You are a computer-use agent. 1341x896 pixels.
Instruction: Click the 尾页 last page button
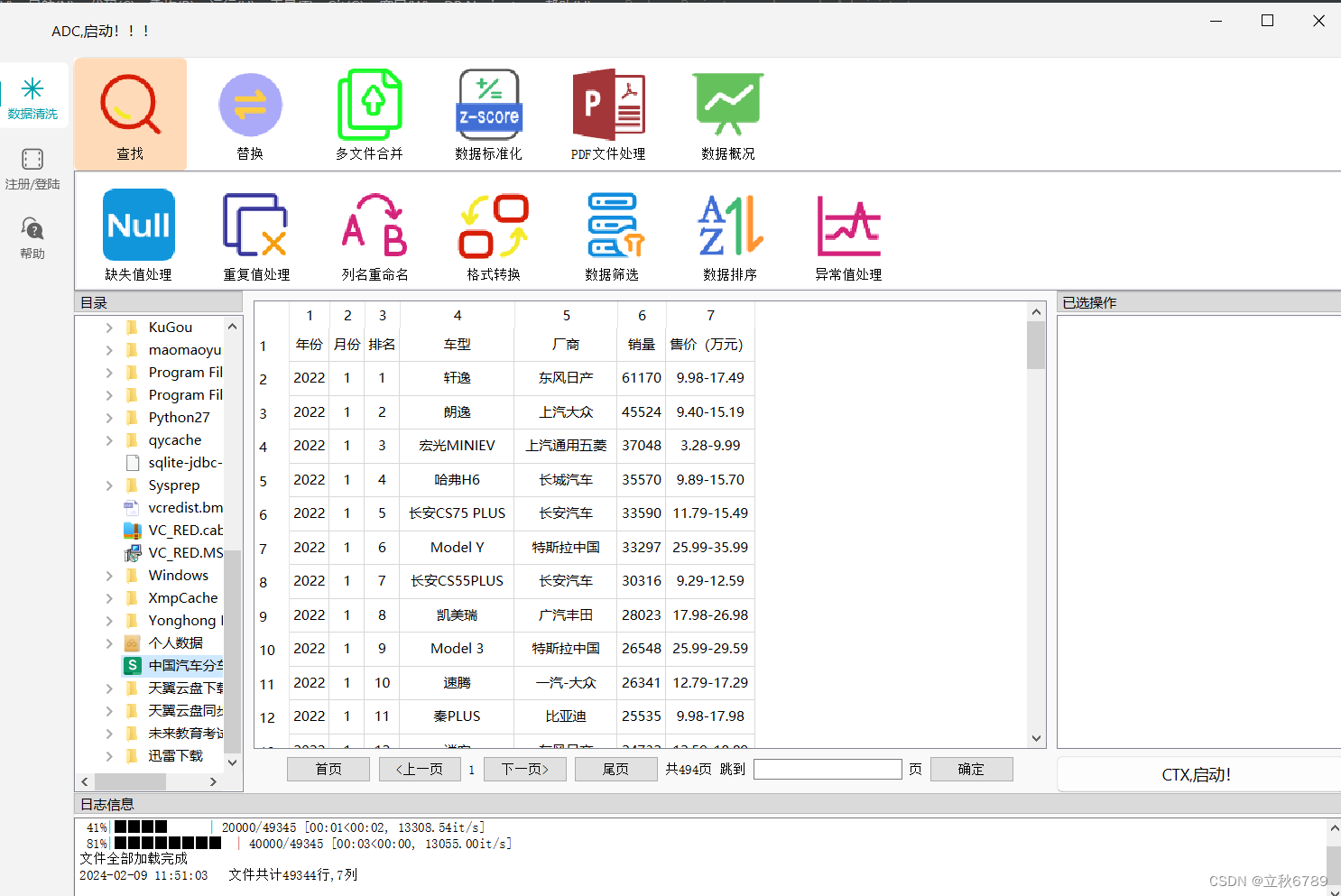coord(615,769)
